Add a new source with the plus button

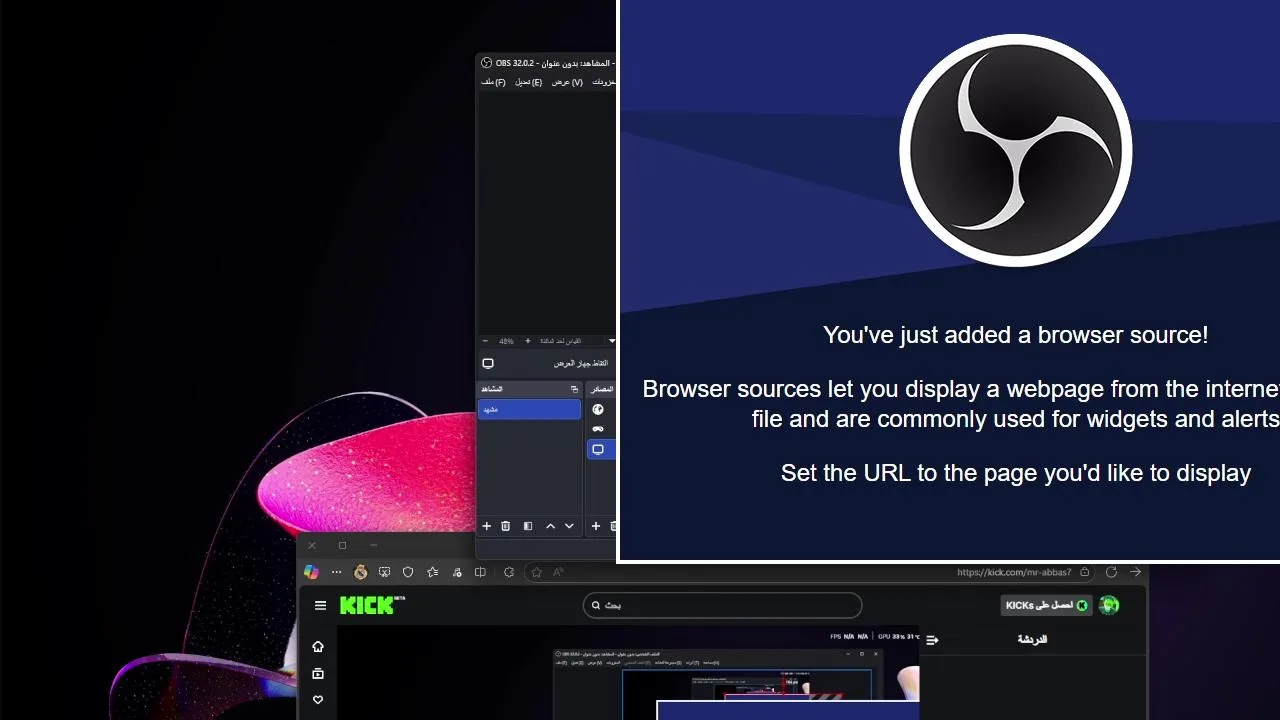(x=596, y=526)
